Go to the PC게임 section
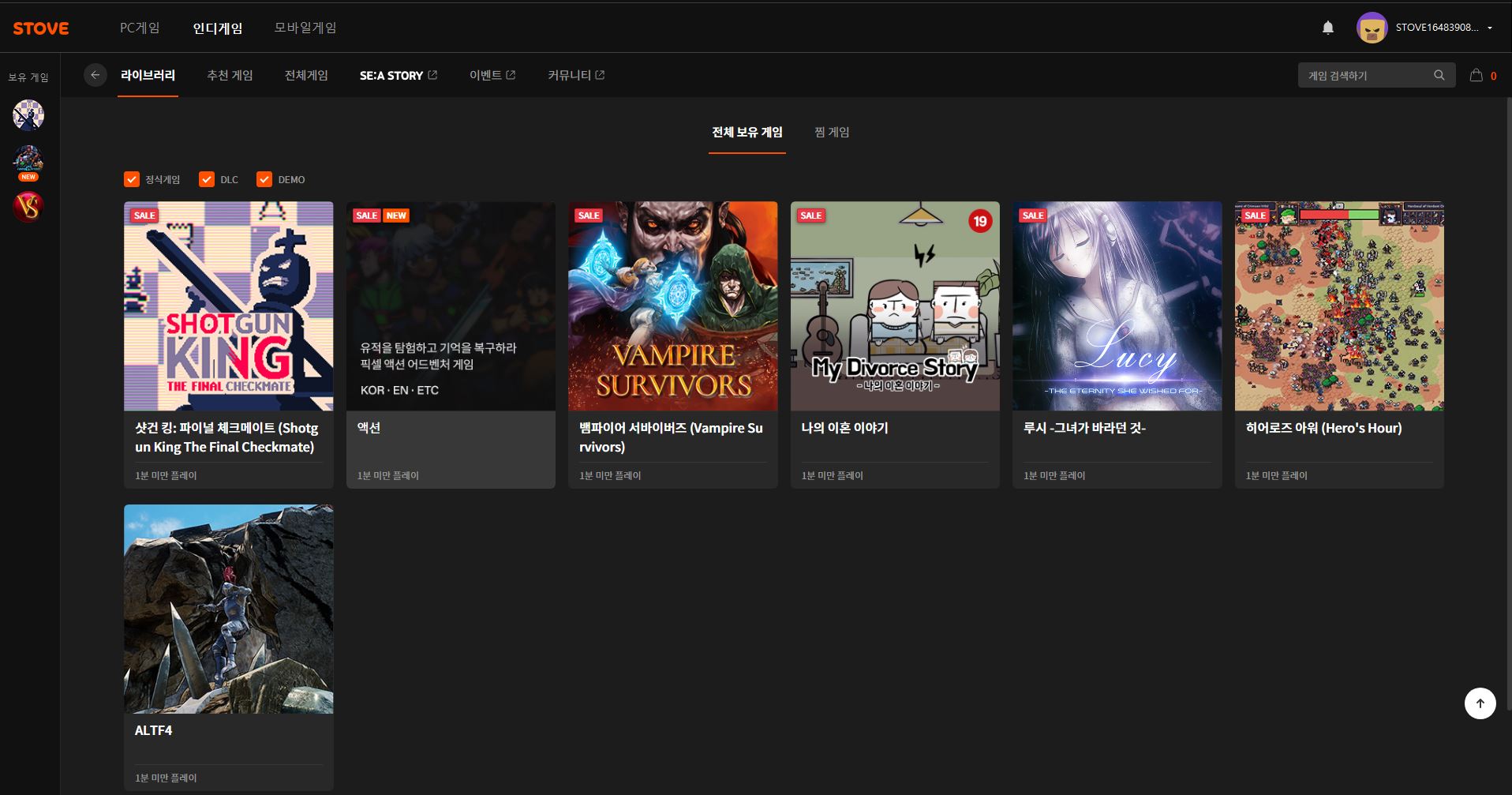This screenshot has height=795, width=1512. pos(140,28)
